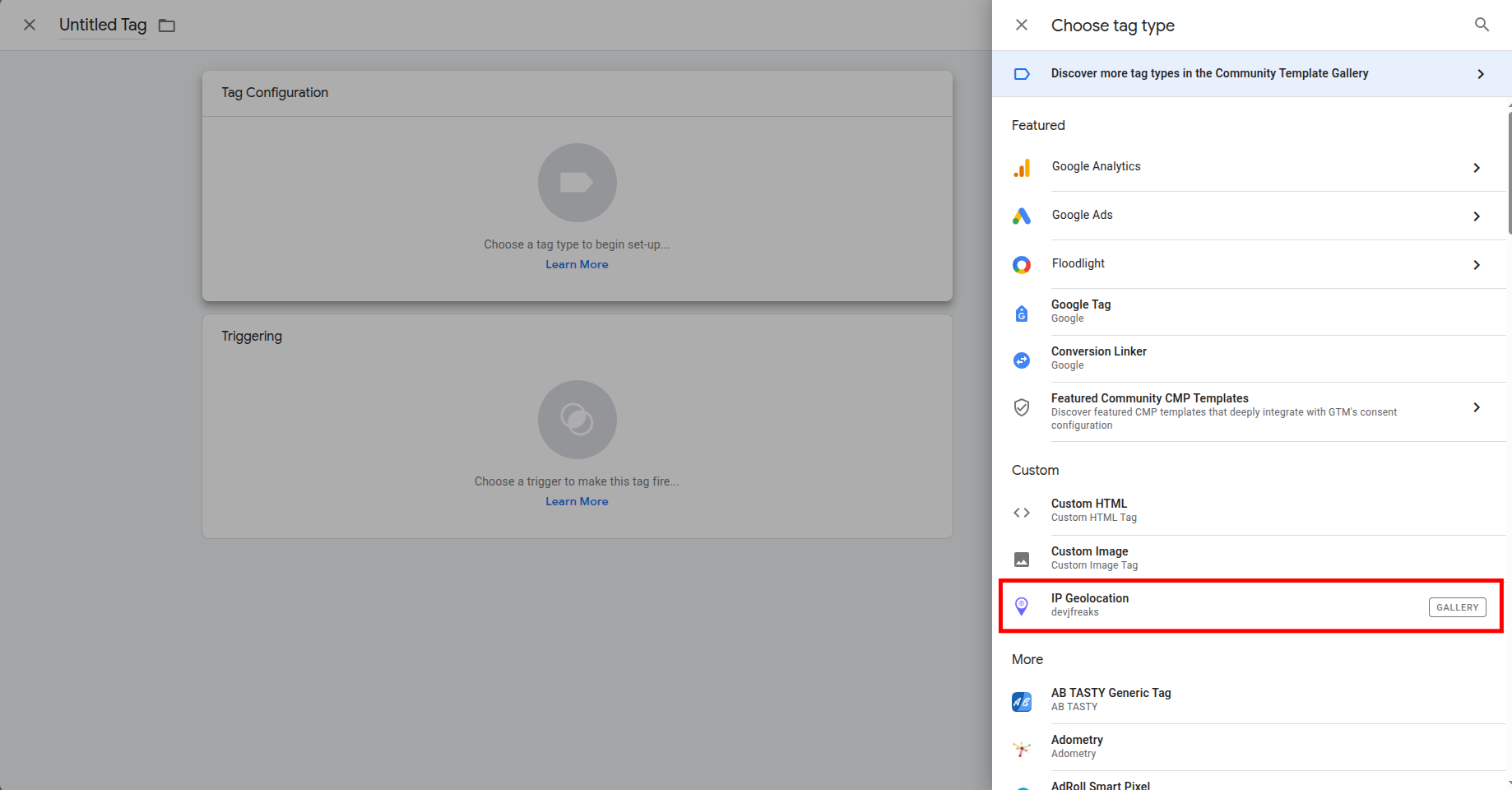Click the GALLERY badge on IP Geolocation
The height and width of the screenshot is (790, 1512).
coord(1457,607)
